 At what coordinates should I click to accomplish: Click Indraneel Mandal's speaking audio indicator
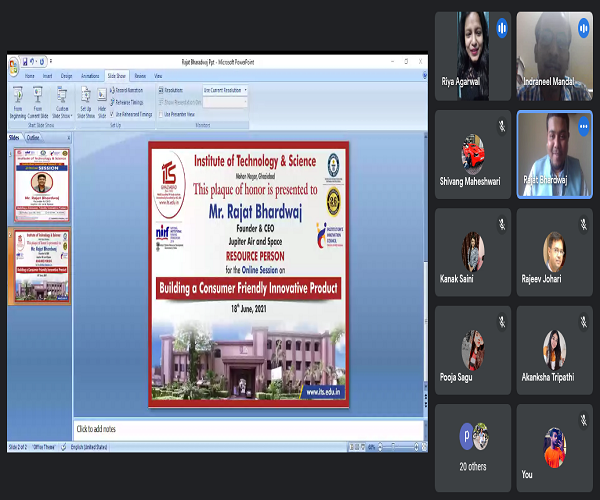point(584,28)
